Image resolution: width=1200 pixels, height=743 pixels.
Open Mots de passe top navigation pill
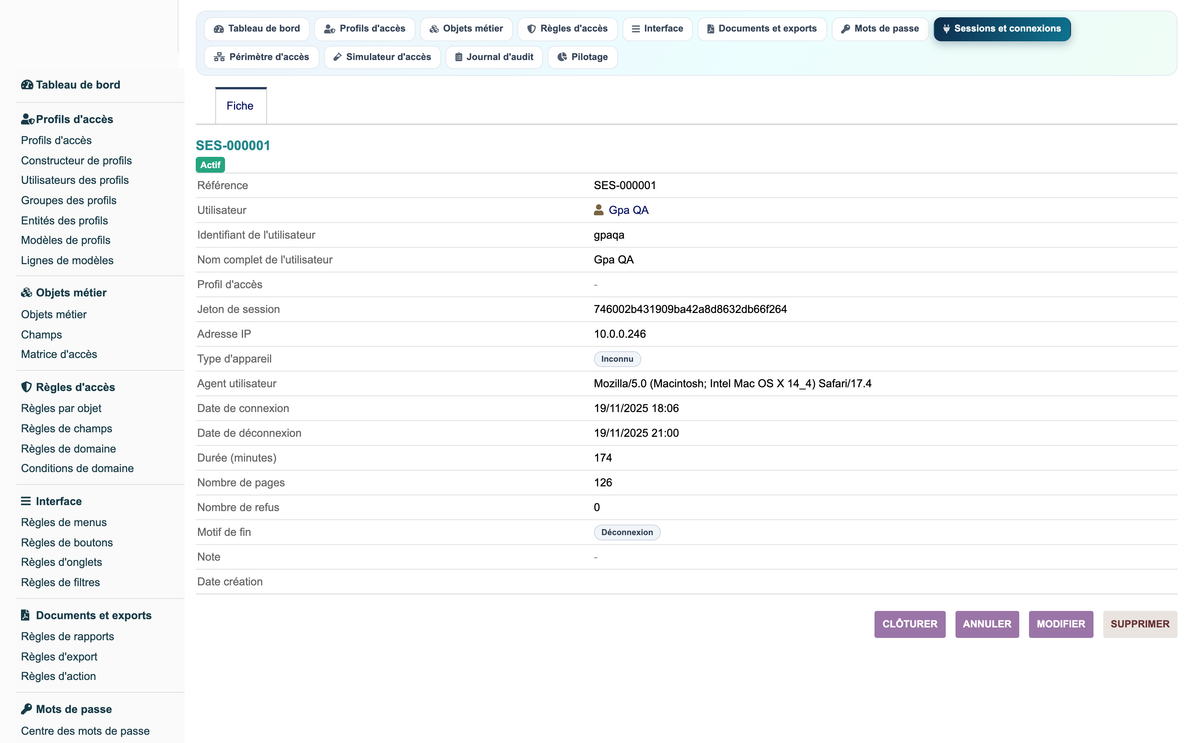pos(880,29)
